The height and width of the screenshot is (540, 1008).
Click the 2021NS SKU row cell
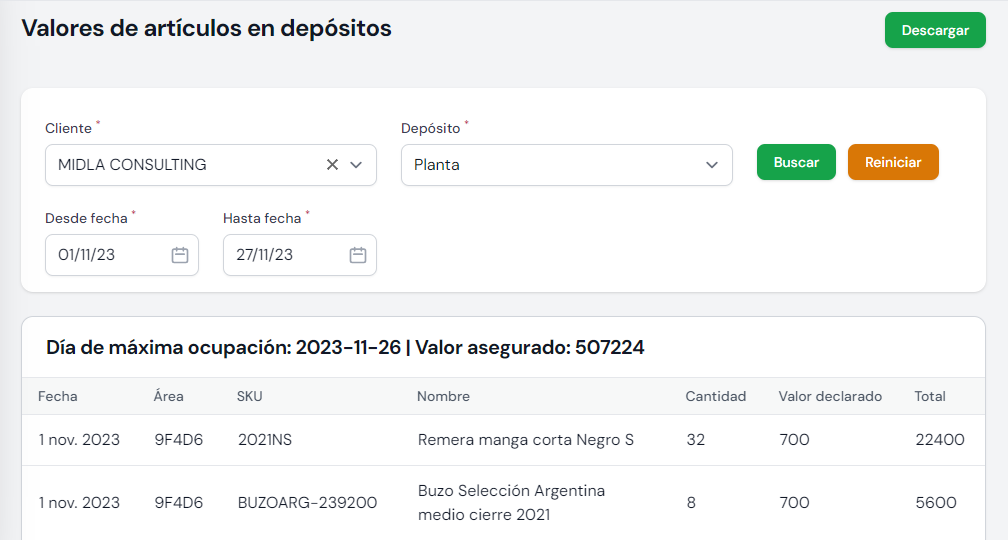click(267, 440)
